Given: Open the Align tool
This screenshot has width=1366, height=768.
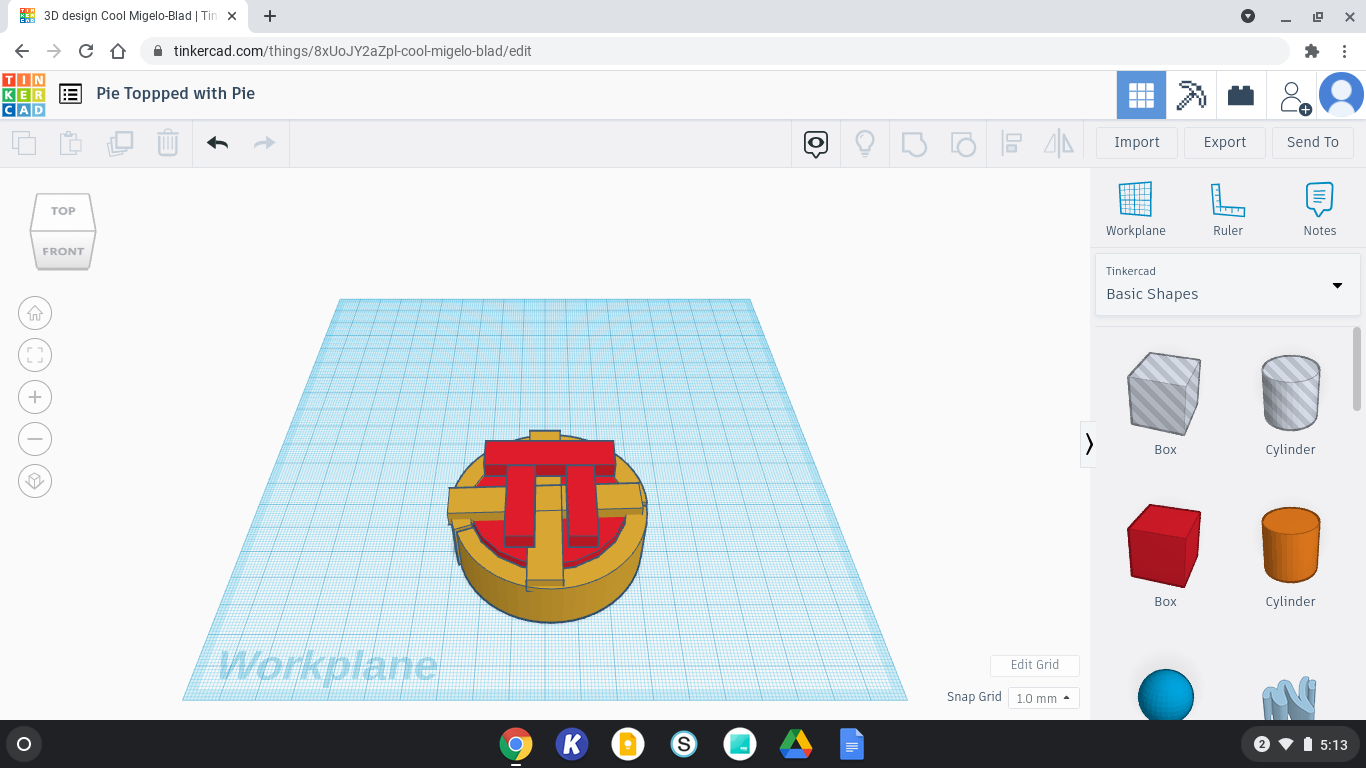Looking at the screenshot, I should pyautogui.click(x=1010, y=143).
